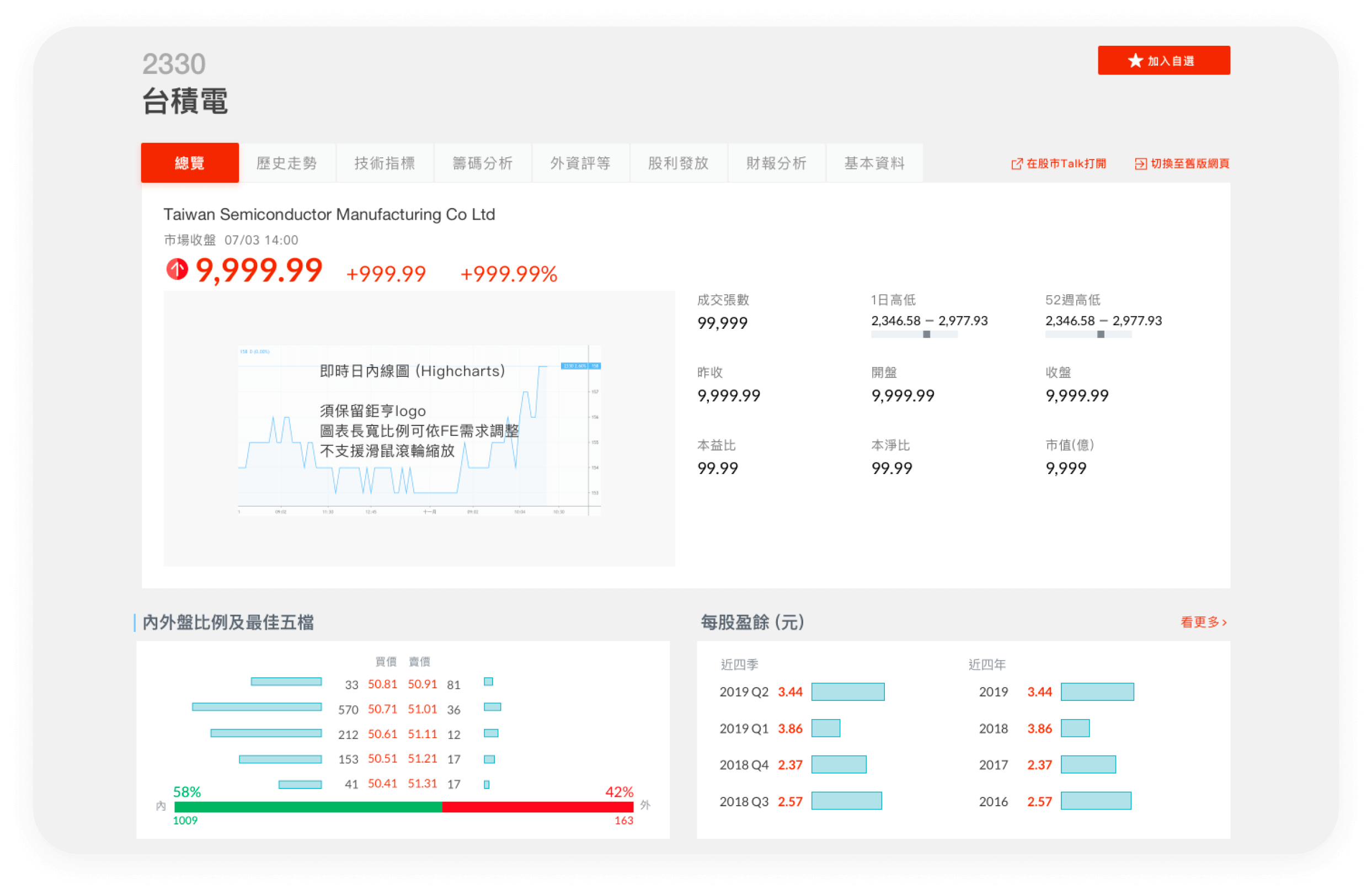Click the green 內盤 portion of ratio bar
This screenshot has height=894, width=1372.
tap(308, 807)
